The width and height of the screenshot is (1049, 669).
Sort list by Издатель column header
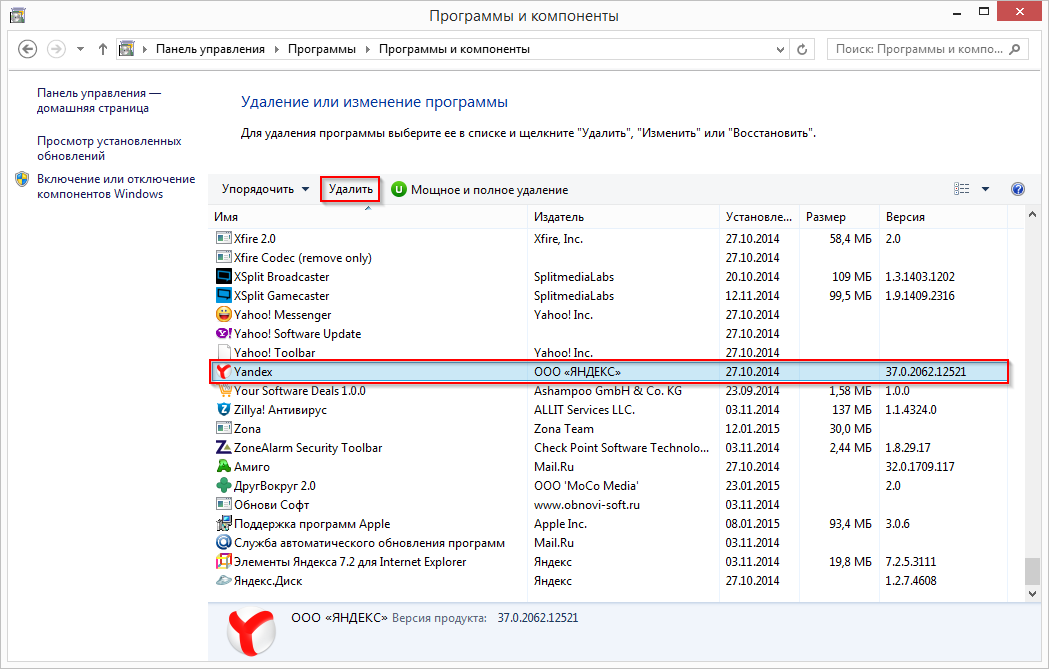tap(559, 217)
